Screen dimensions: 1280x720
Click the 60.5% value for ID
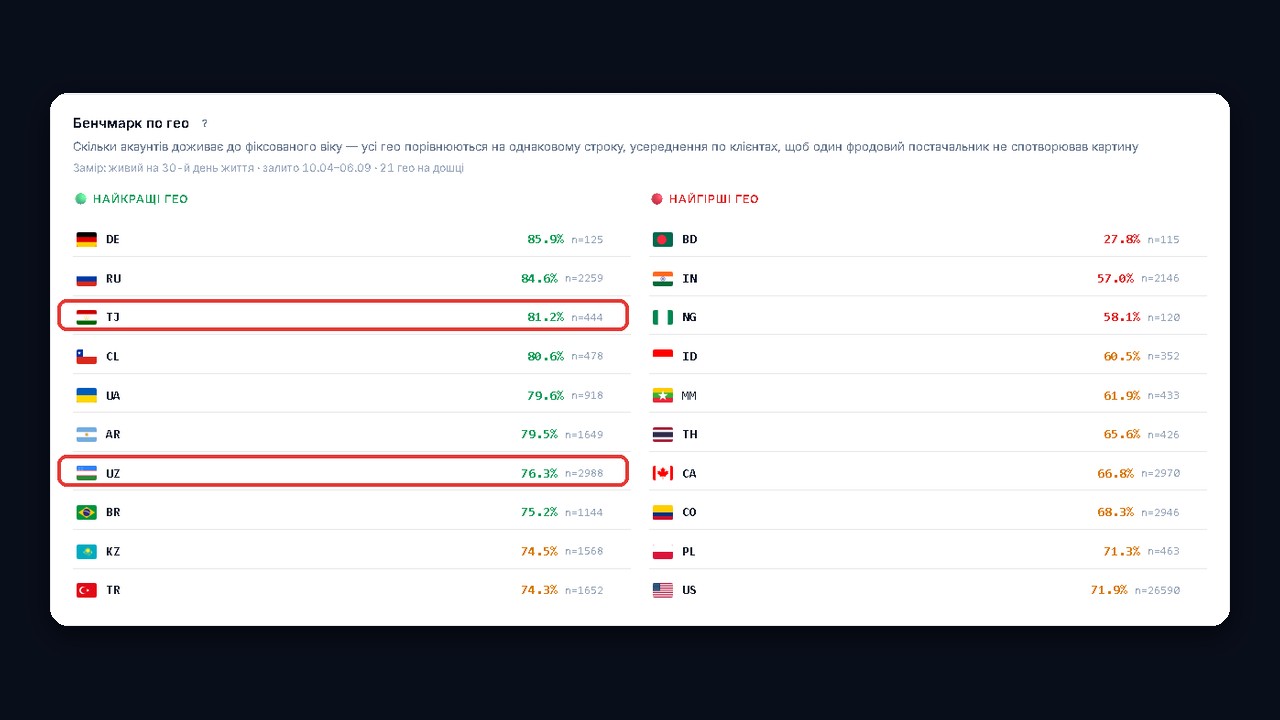(1122, 357)
